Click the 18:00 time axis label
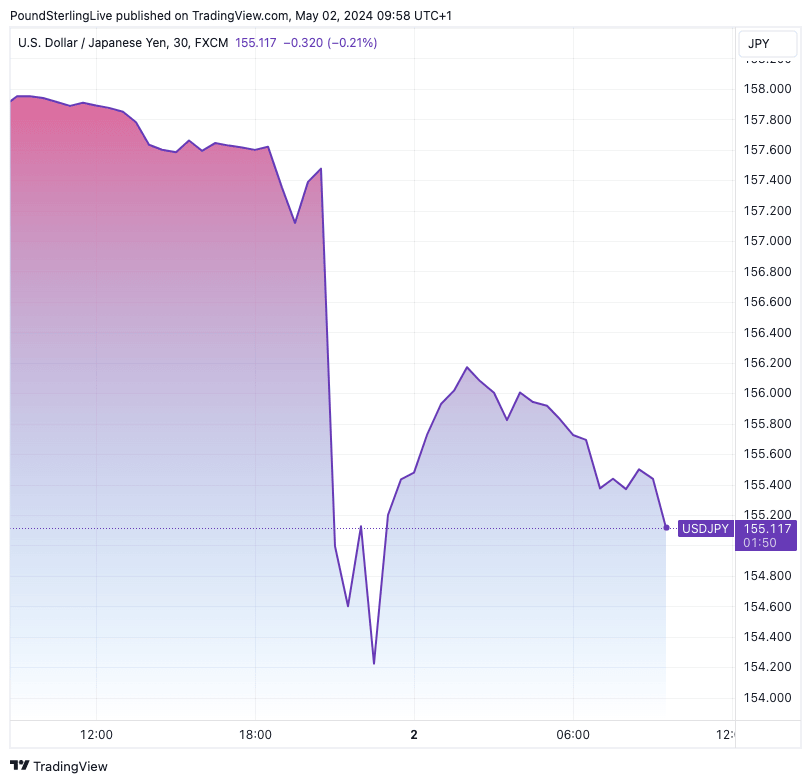This screenshot has height=783, width=811. (255, 734)
